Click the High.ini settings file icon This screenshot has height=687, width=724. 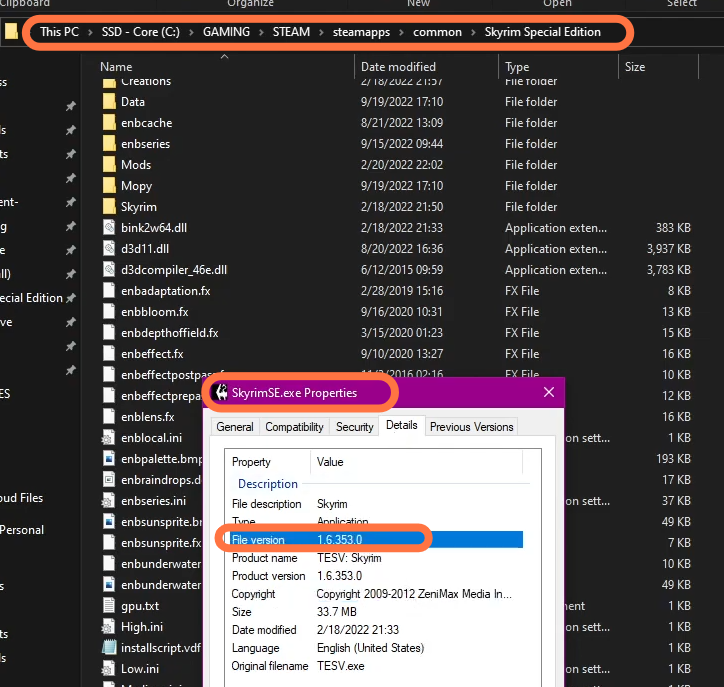(109, 627)
